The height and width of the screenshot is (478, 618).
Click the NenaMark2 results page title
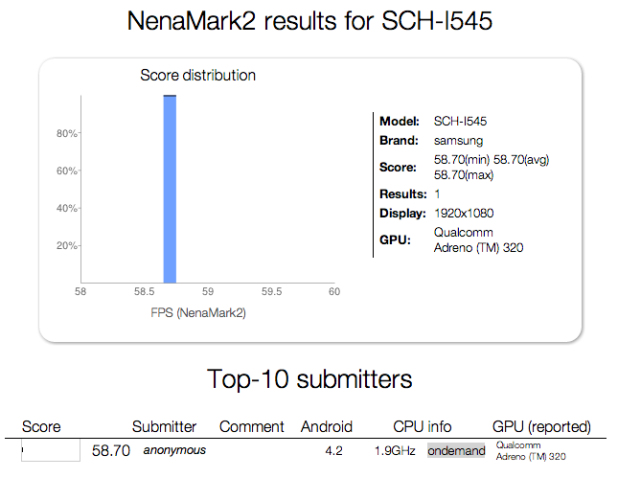(309, 21)
